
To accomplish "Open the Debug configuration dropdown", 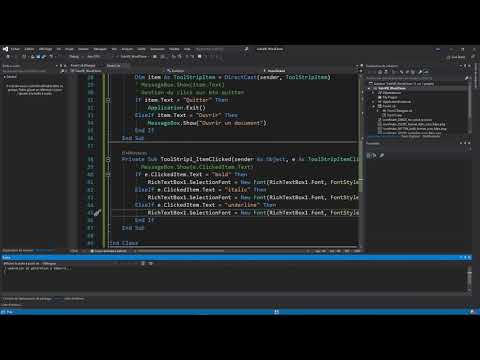I will [76, 57].
